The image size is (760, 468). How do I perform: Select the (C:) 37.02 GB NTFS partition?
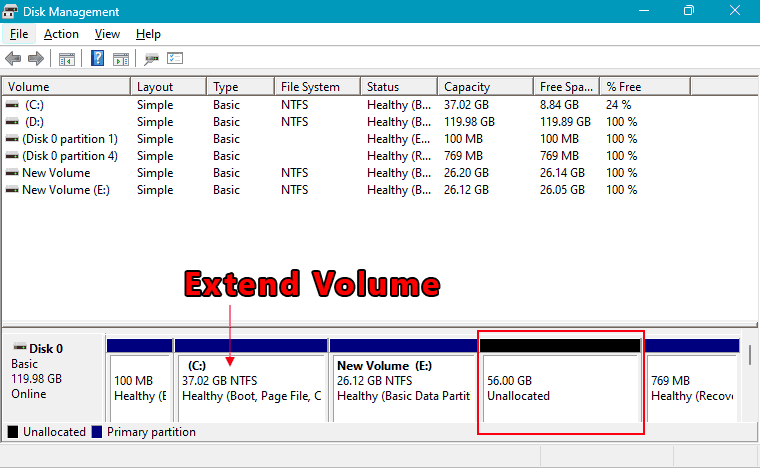point(251,387)
